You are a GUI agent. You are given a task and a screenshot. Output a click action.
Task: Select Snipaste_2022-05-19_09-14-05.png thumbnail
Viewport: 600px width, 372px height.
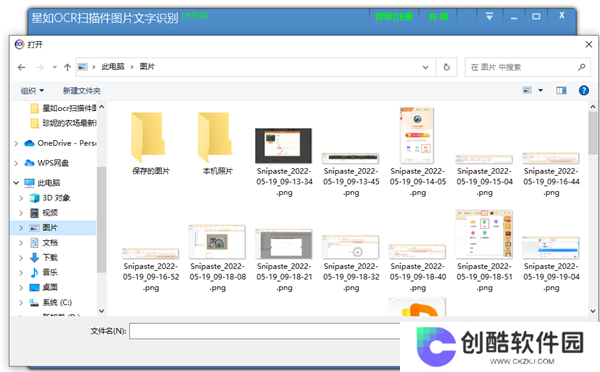[x=417, y=135]
